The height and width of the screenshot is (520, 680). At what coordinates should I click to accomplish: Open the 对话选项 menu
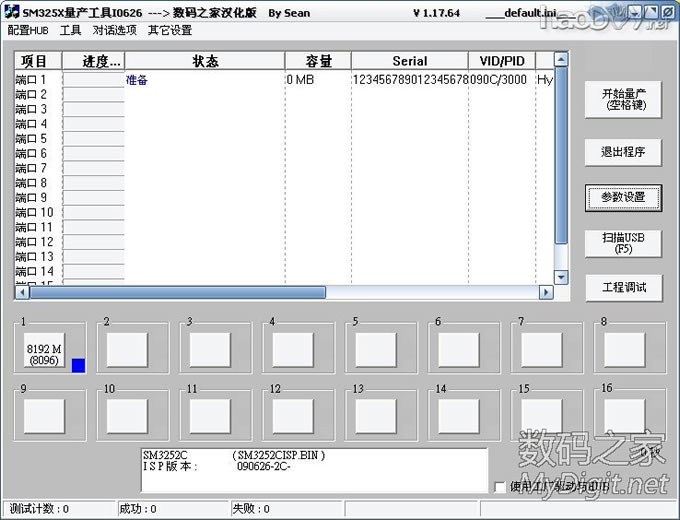coord(114,30)
